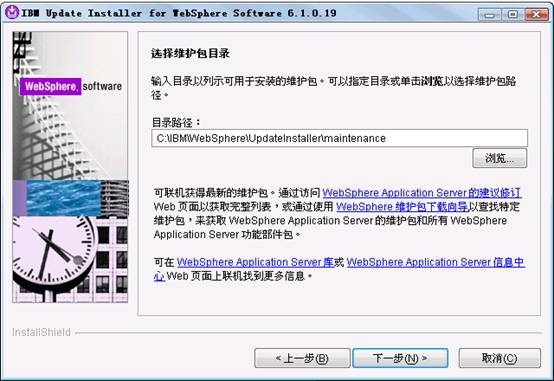Viewport: 554px width, 381px height.
Task: Click the 选择维护包目录 heading text
Action: (190, 53)
